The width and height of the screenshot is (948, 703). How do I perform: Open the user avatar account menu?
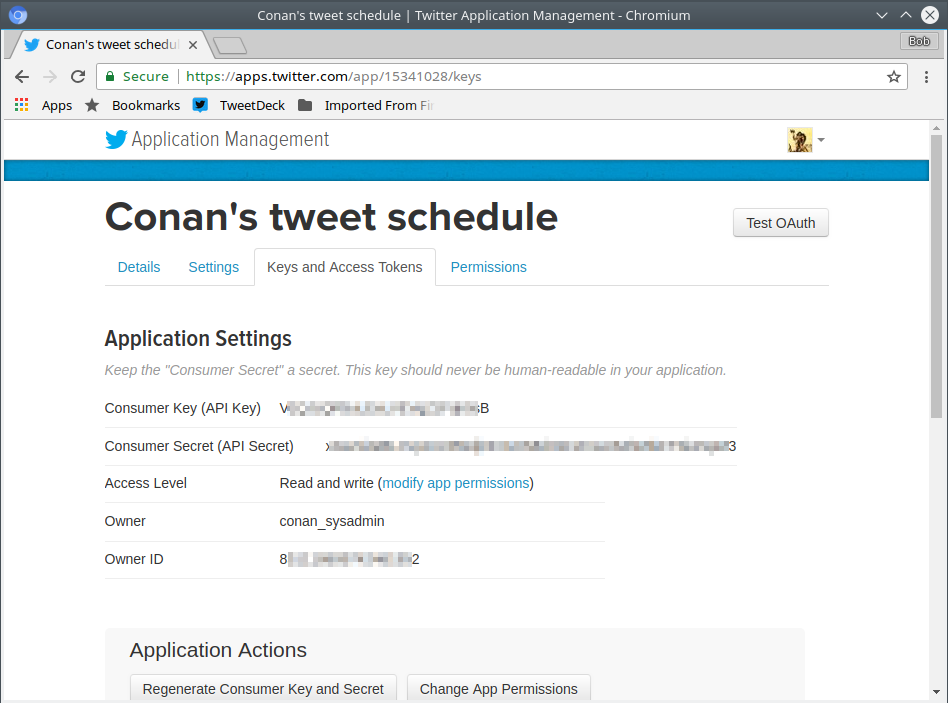[x=800, y=140]
